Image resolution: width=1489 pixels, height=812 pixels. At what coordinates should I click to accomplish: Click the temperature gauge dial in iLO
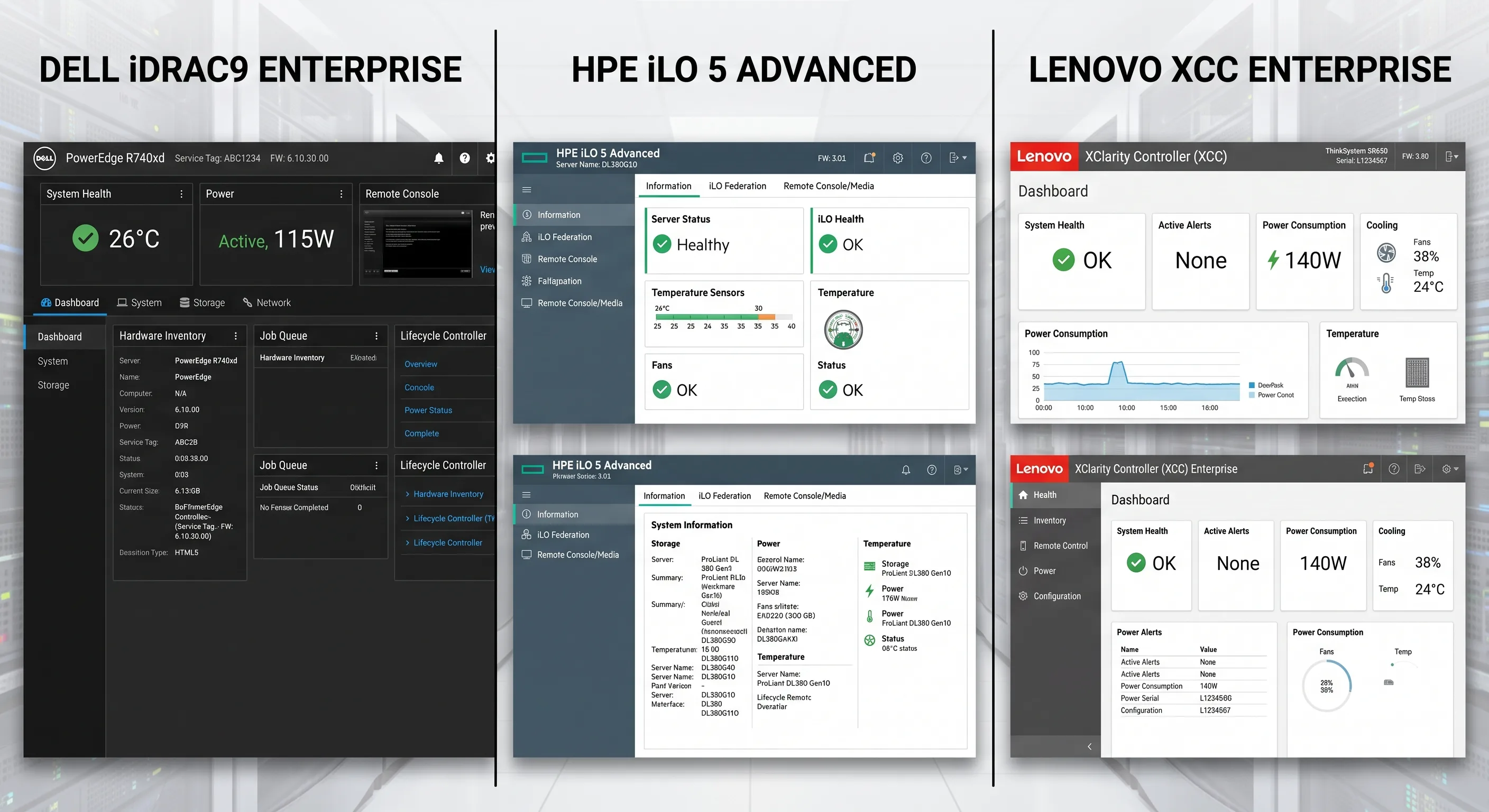click(x=843, y=329)
